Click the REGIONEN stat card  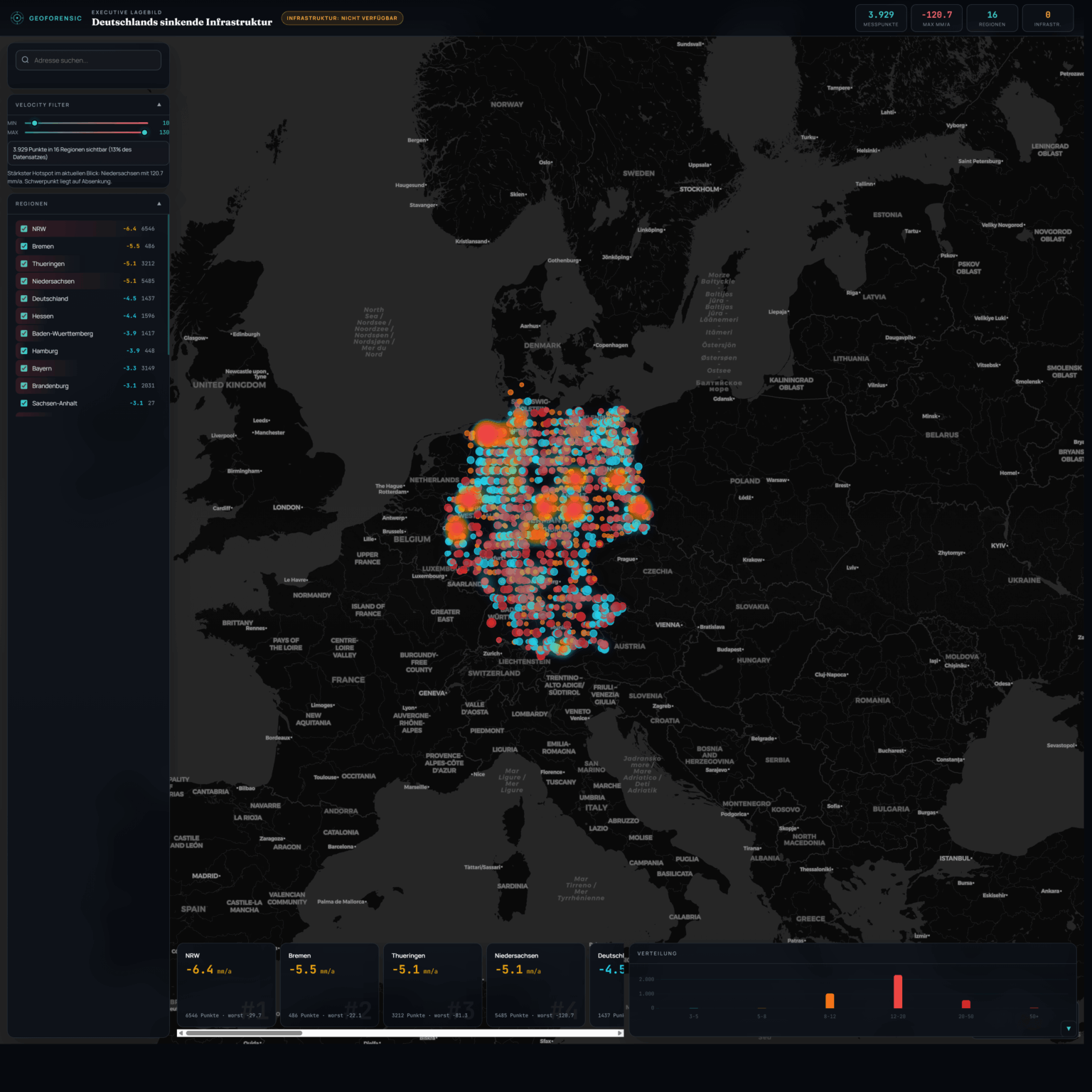click(x=992, y=17)
